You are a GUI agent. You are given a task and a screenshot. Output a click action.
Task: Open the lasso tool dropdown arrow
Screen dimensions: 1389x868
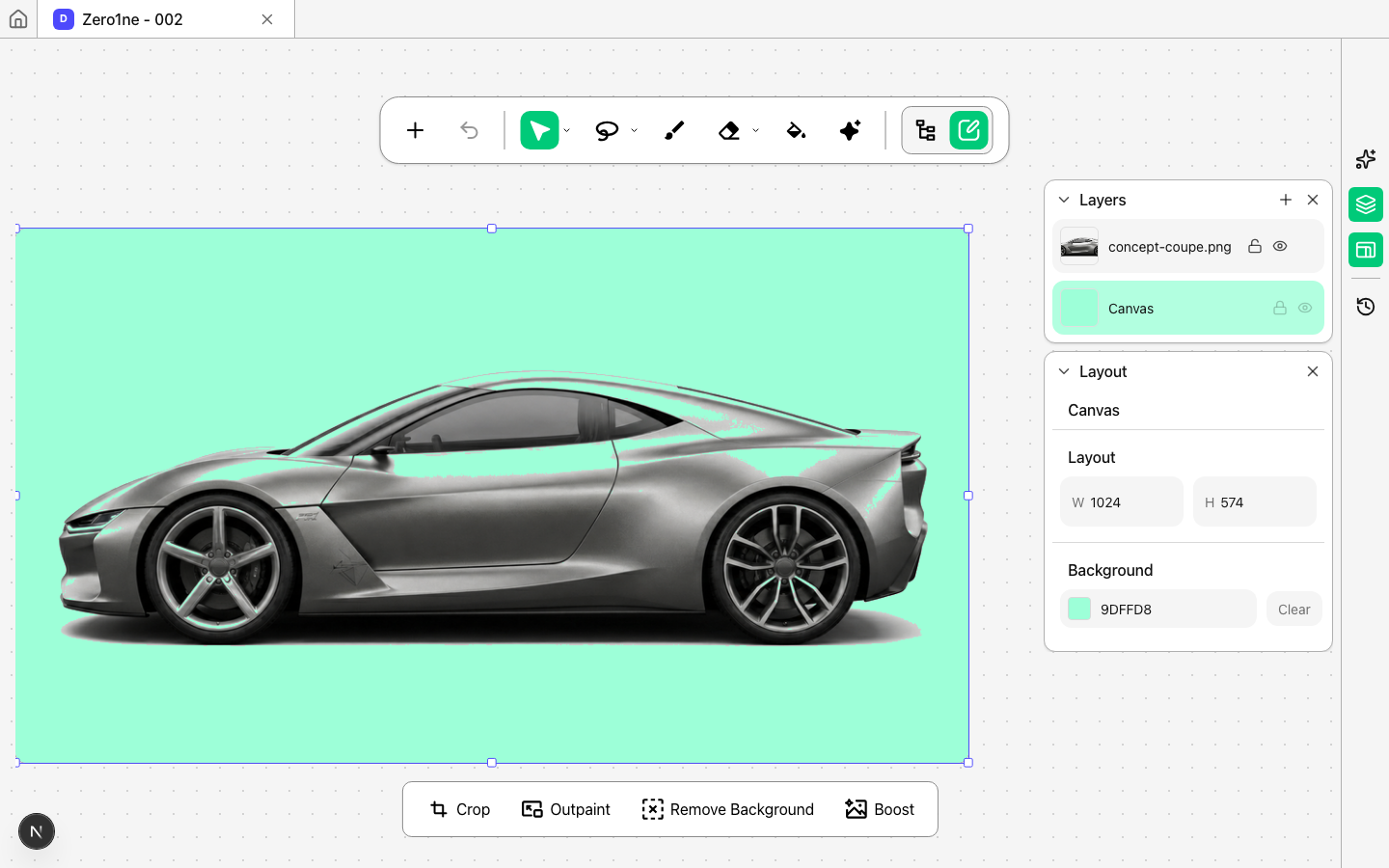635,130
